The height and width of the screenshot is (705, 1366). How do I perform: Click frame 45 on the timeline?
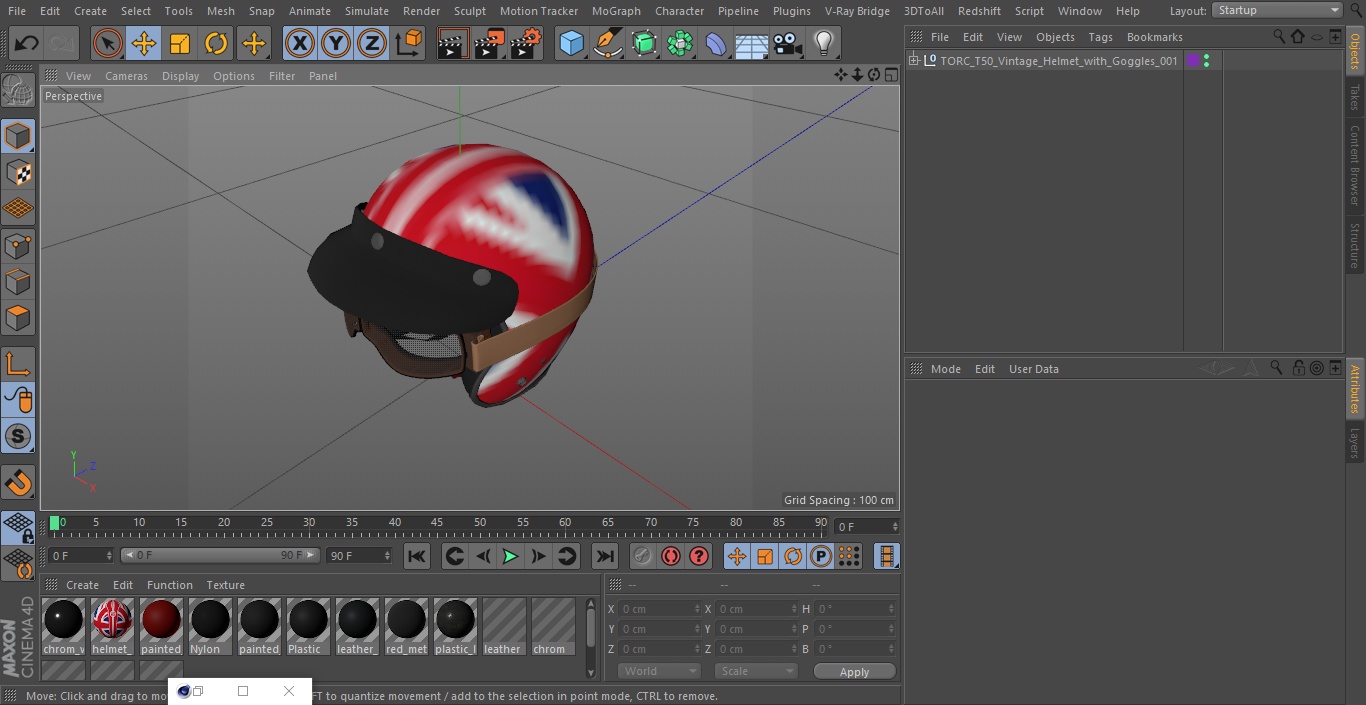coord(437,523)
